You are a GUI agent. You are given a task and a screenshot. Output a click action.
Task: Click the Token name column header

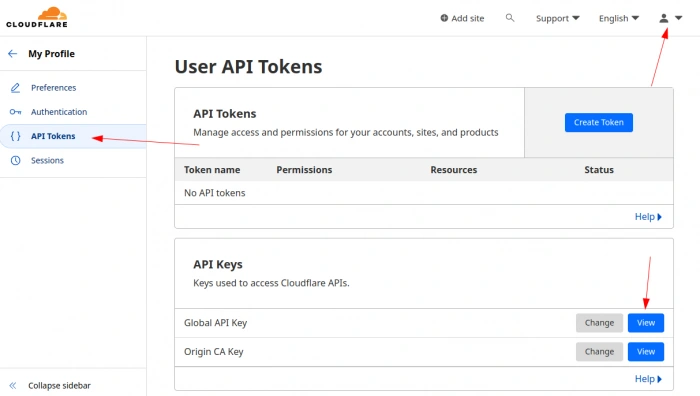[212, 170]
